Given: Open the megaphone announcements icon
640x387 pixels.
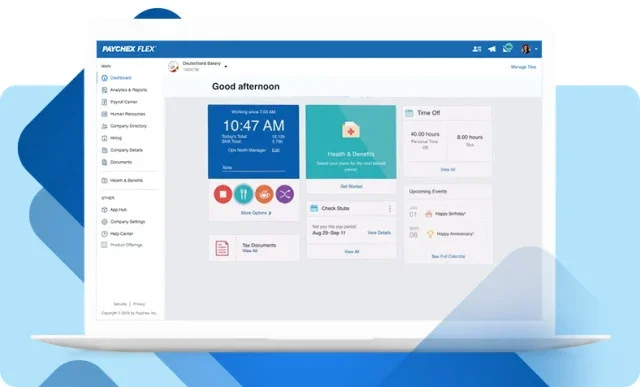Looking at the screenshot, I should [492, 49].
